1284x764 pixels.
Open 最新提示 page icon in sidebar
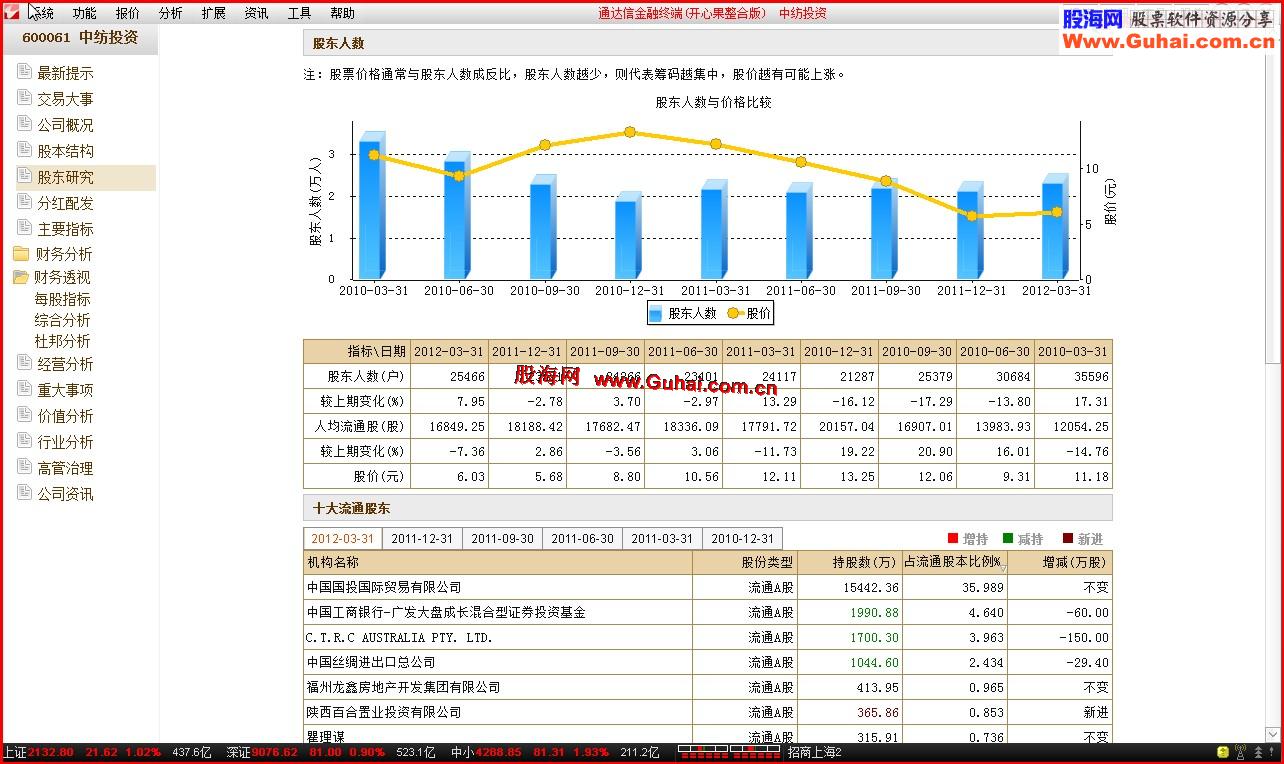click(x=24, y=72)
